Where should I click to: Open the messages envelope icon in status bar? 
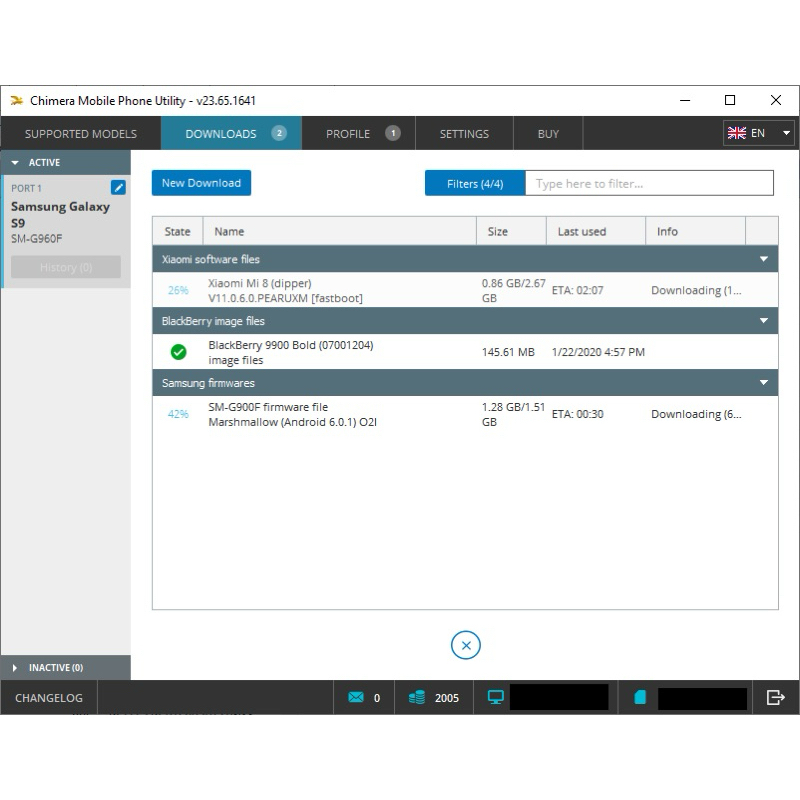click(x=356, y=697)
